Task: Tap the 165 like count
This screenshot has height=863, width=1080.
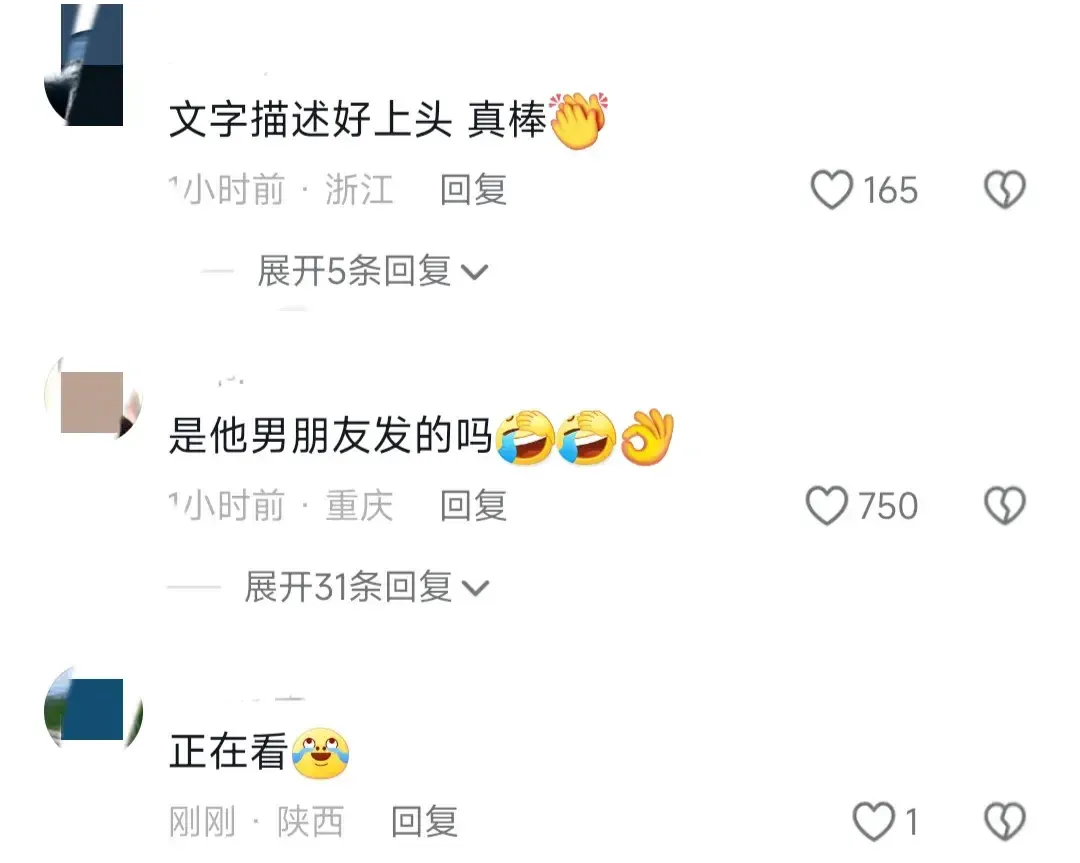Action: tap(891, 191)
